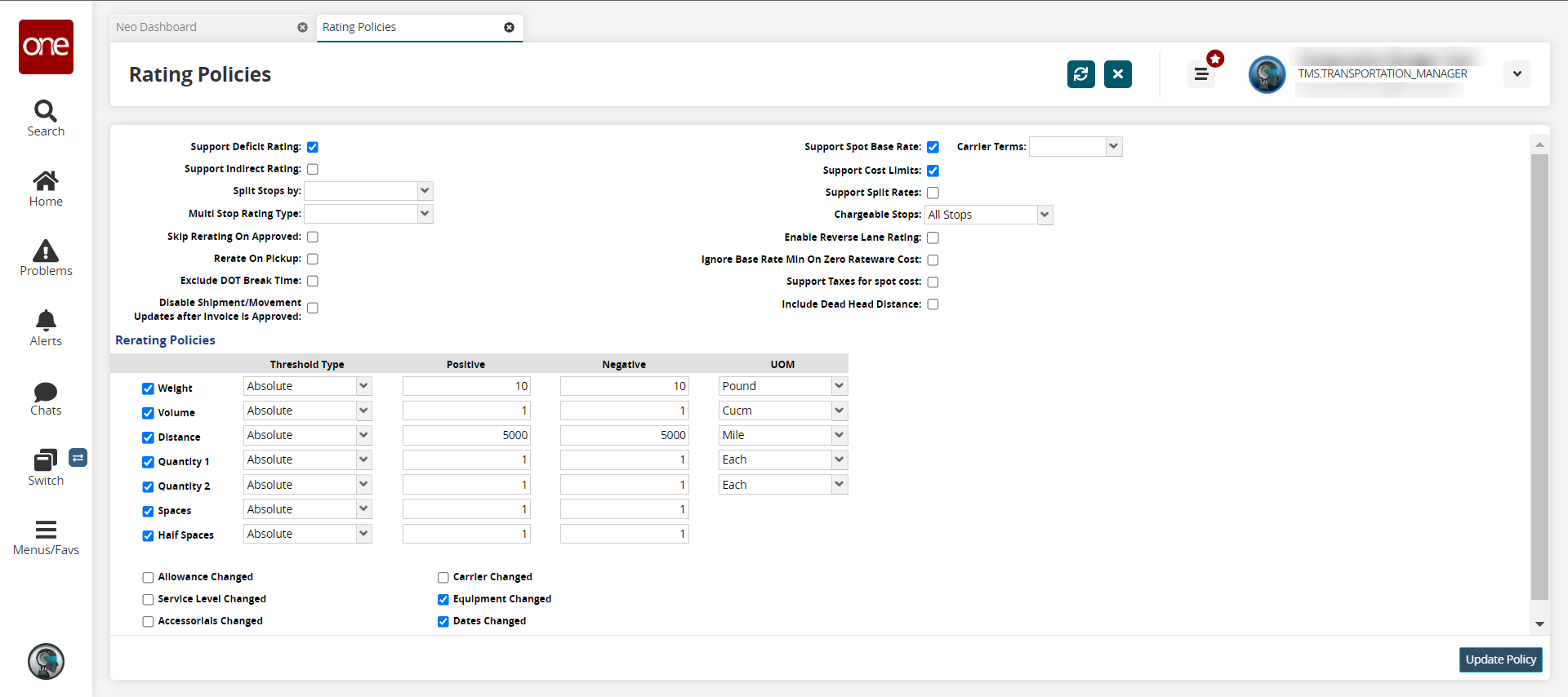
Task: Click the vertical scrollbar thumb
Action: tap(1539, 376)
